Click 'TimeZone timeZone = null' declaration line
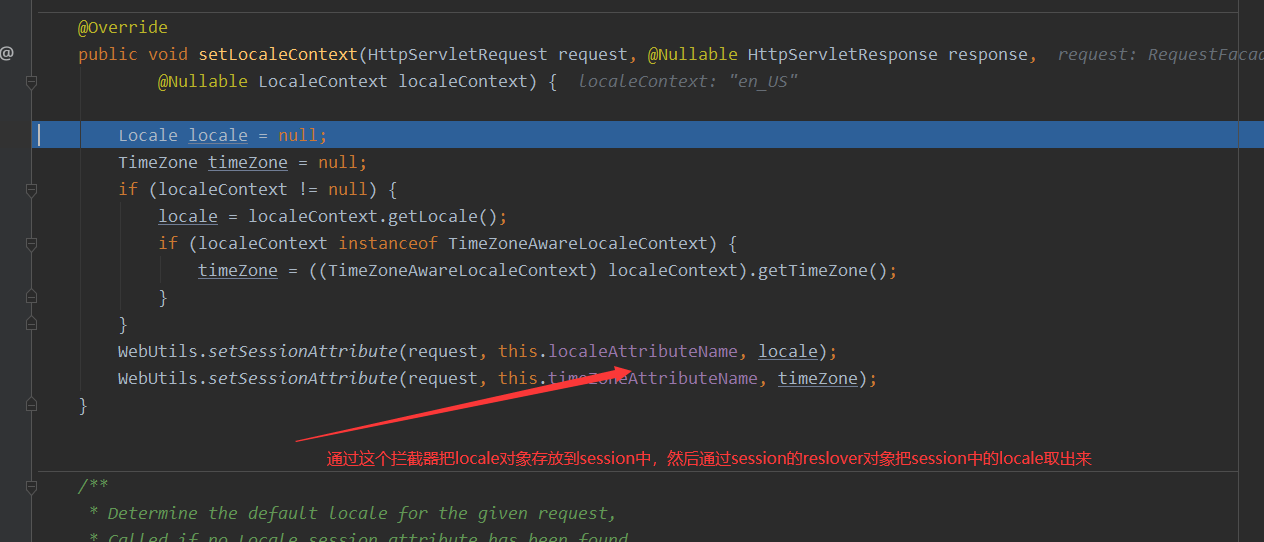 point(242,162)
